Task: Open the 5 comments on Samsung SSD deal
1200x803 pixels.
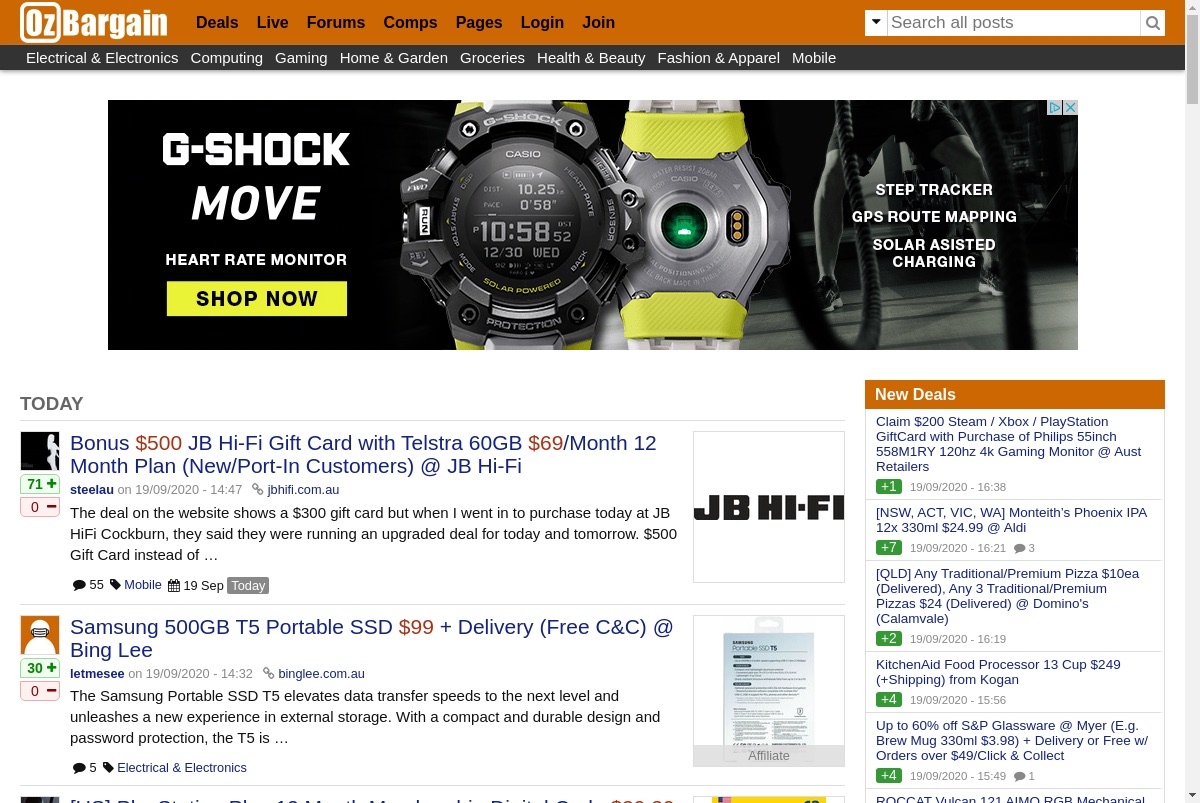Action: coord(85,768)
